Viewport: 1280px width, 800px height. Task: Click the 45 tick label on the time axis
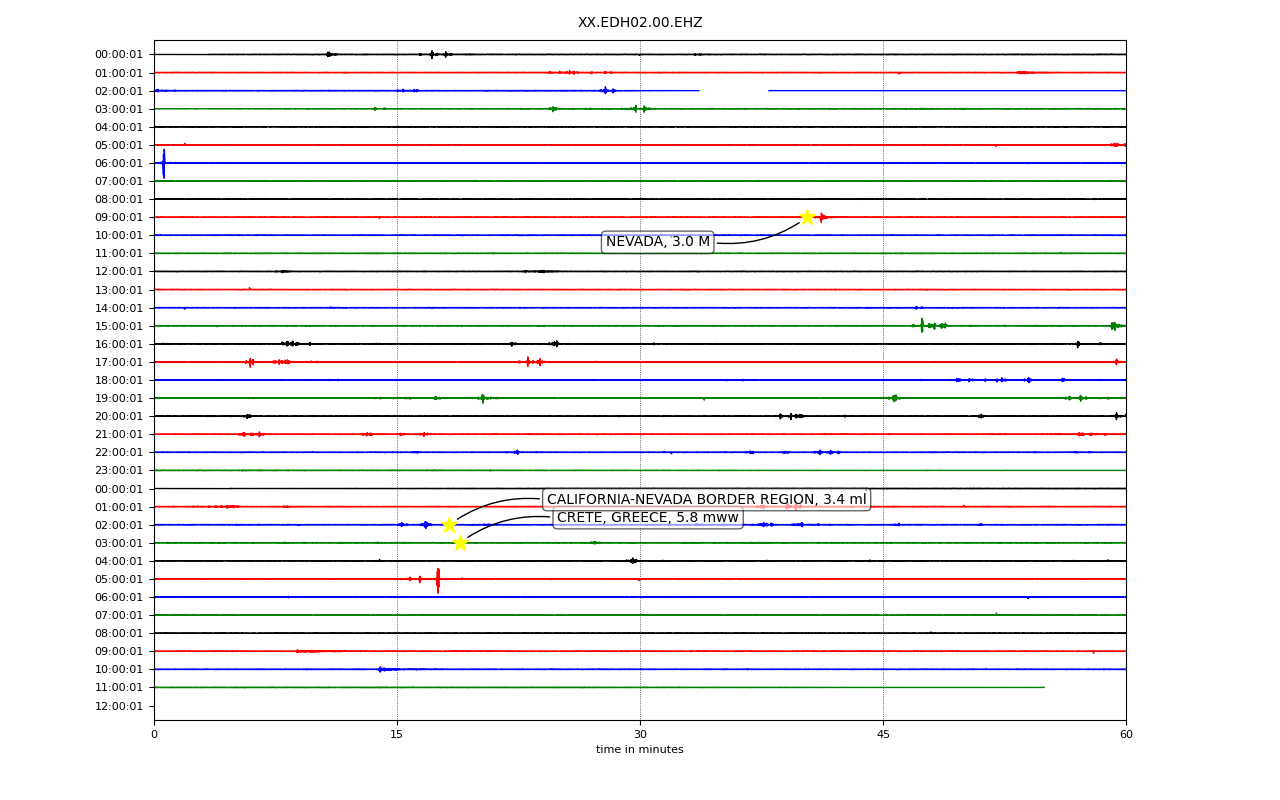[883, 735]
